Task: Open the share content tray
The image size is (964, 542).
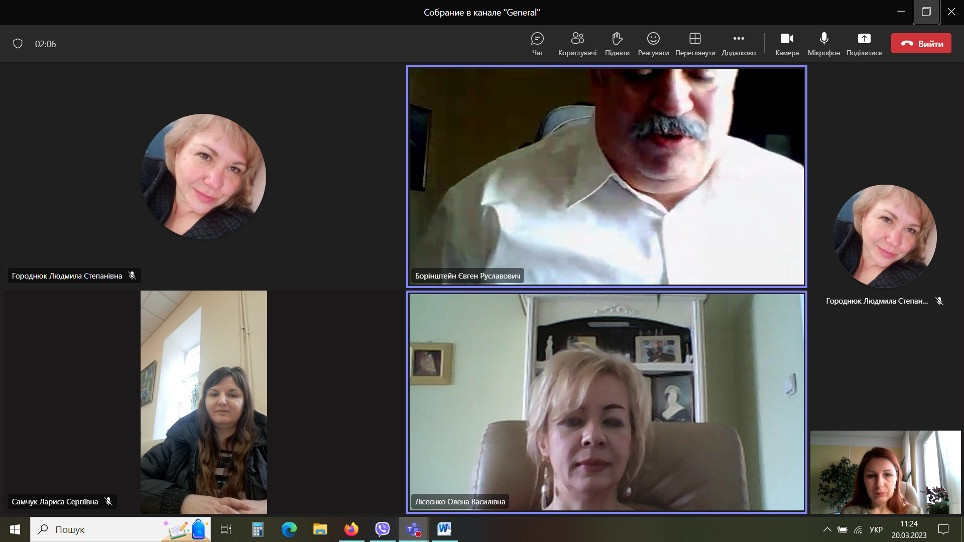Action: click(864, 42)
